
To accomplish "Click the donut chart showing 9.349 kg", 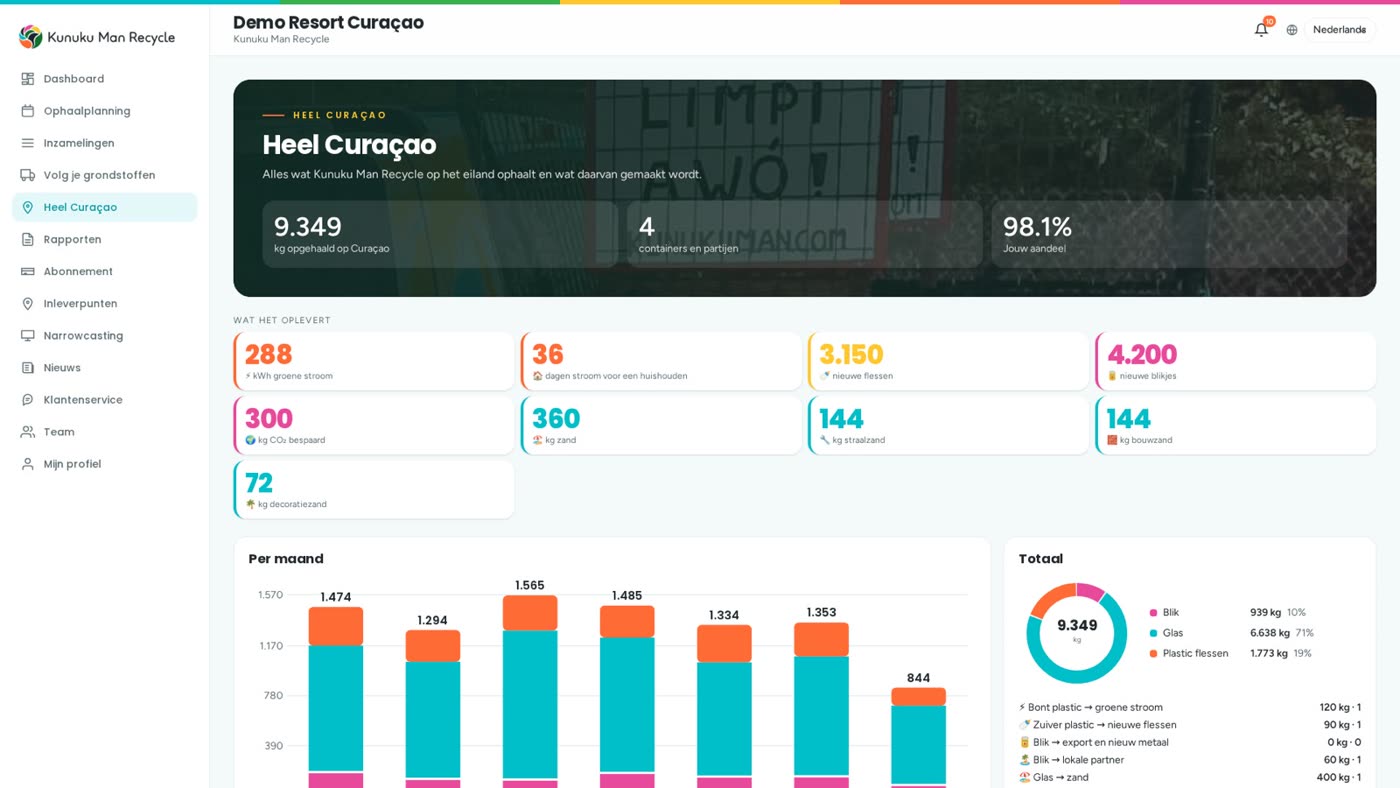I will 1077,632.
